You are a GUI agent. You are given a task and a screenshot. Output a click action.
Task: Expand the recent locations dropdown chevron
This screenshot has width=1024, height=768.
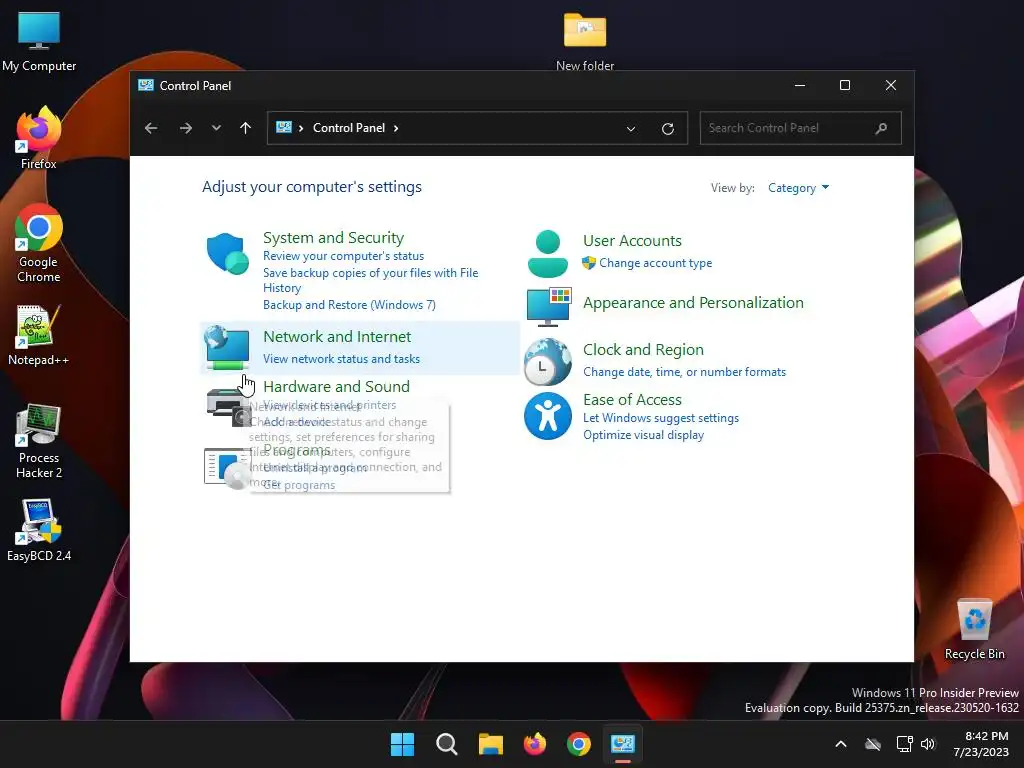tap(216, 128)
